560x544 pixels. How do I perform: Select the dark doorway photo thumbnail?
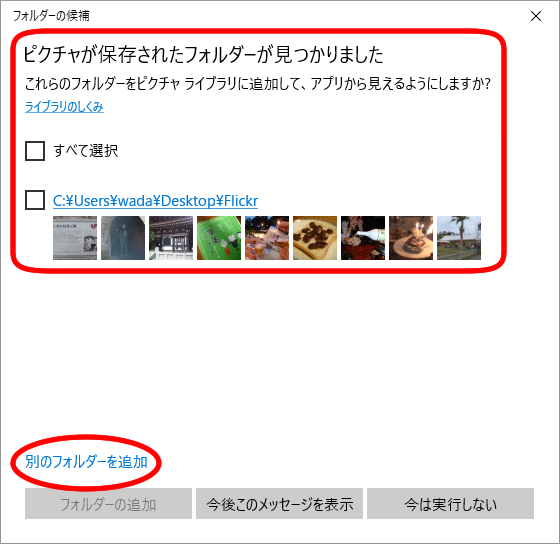pyautogui.click(x=123, y=238)
